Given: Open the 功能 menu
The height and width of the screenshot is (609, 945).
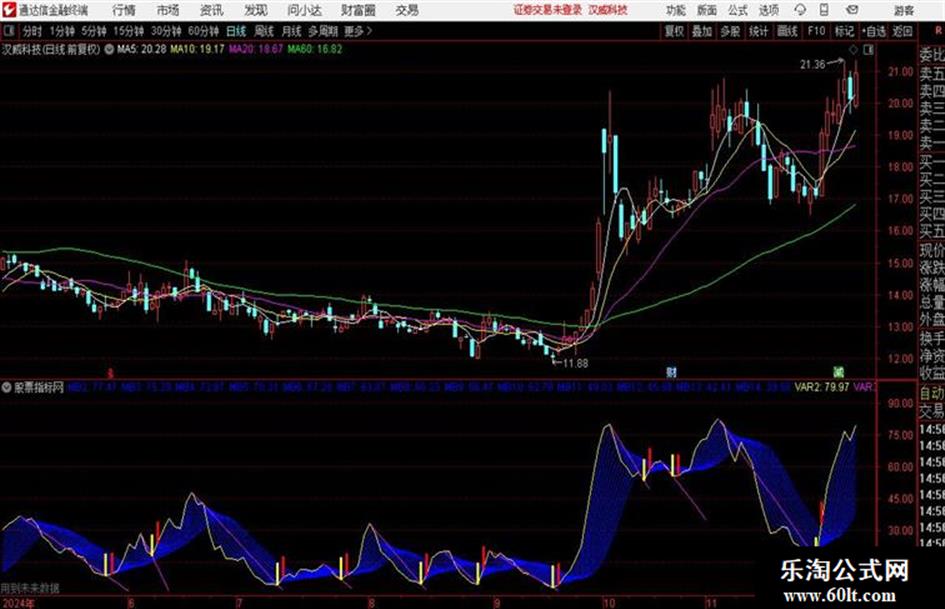Looking at the screenshot, I should coord(676,10).
